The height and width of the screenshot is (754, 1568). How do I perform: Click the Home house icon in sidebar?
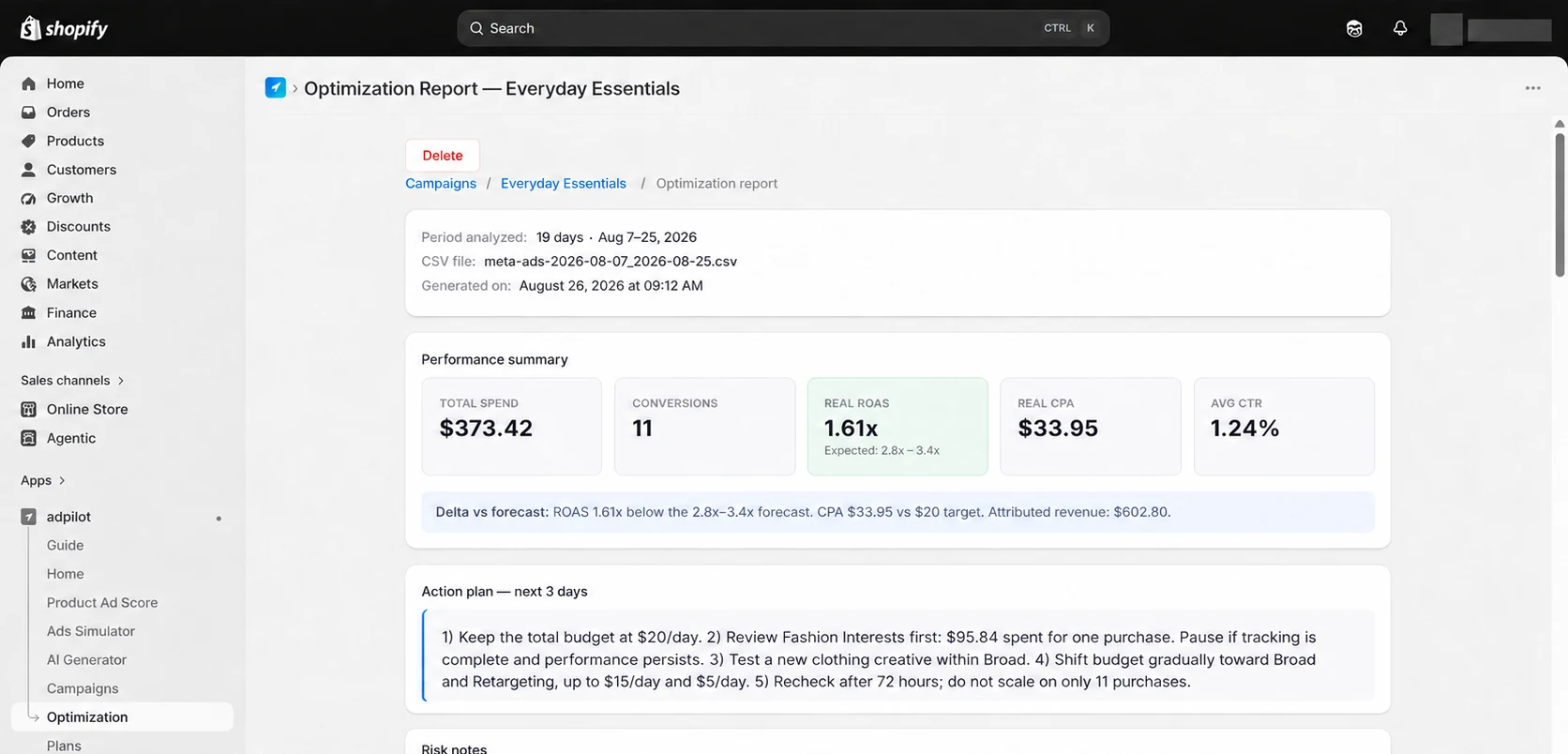(29, 83)
